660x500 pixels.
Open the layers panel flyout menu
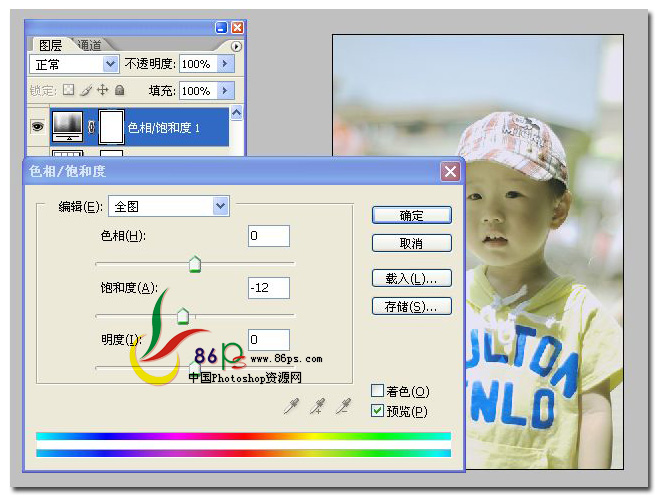click(236, 46)
